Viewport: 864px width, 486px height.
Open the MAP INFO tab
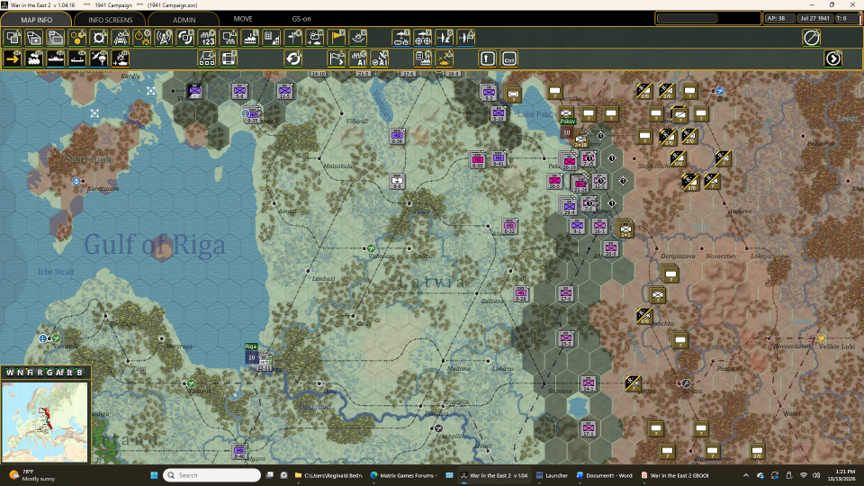[x=36, y=19]
